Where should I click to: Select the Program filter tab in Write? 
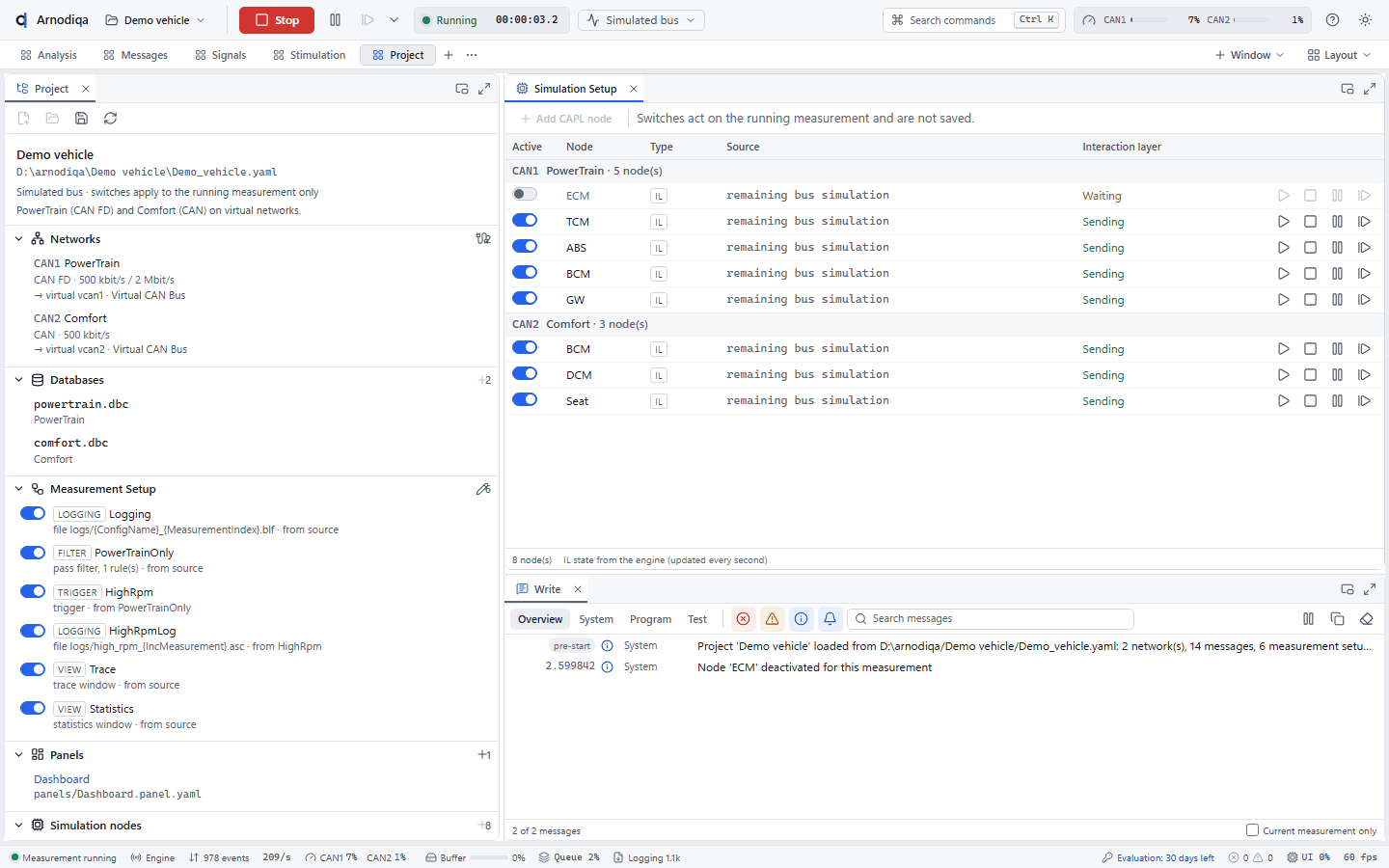coord(650,619)
